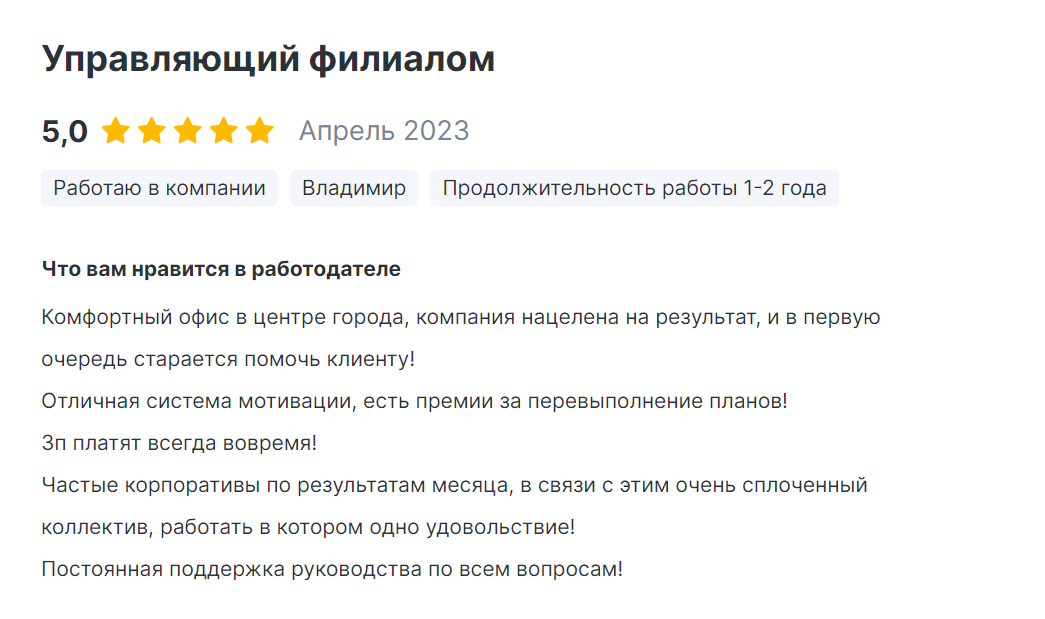The height and width of the screenshot is (619, 1045).
Task: Click the 'Зп платят всегда вовремя!' line
Action: 179,443
